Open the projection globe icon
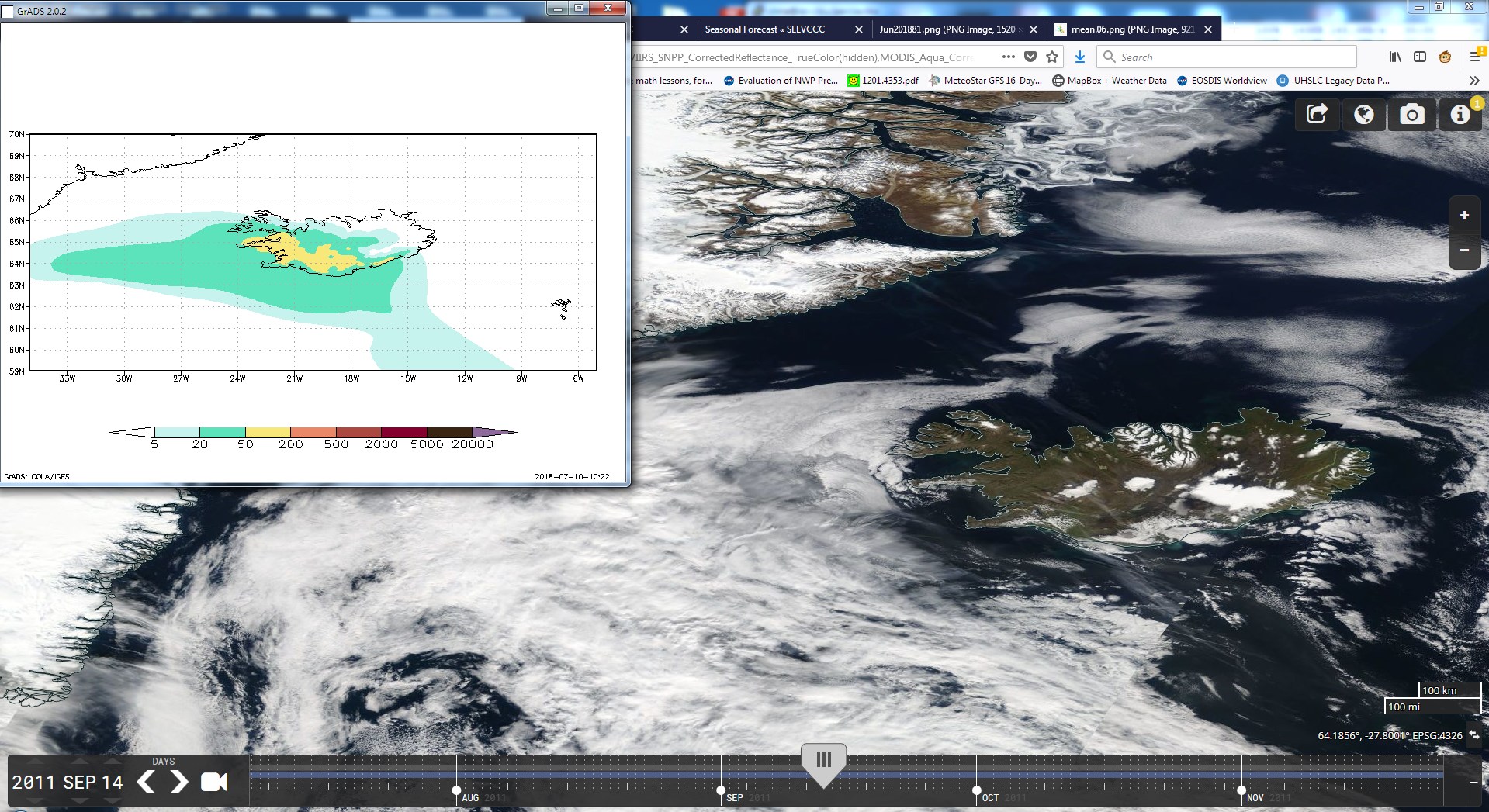The width and height of the screenshot is (1489, 812). (x=1364, y=115)
